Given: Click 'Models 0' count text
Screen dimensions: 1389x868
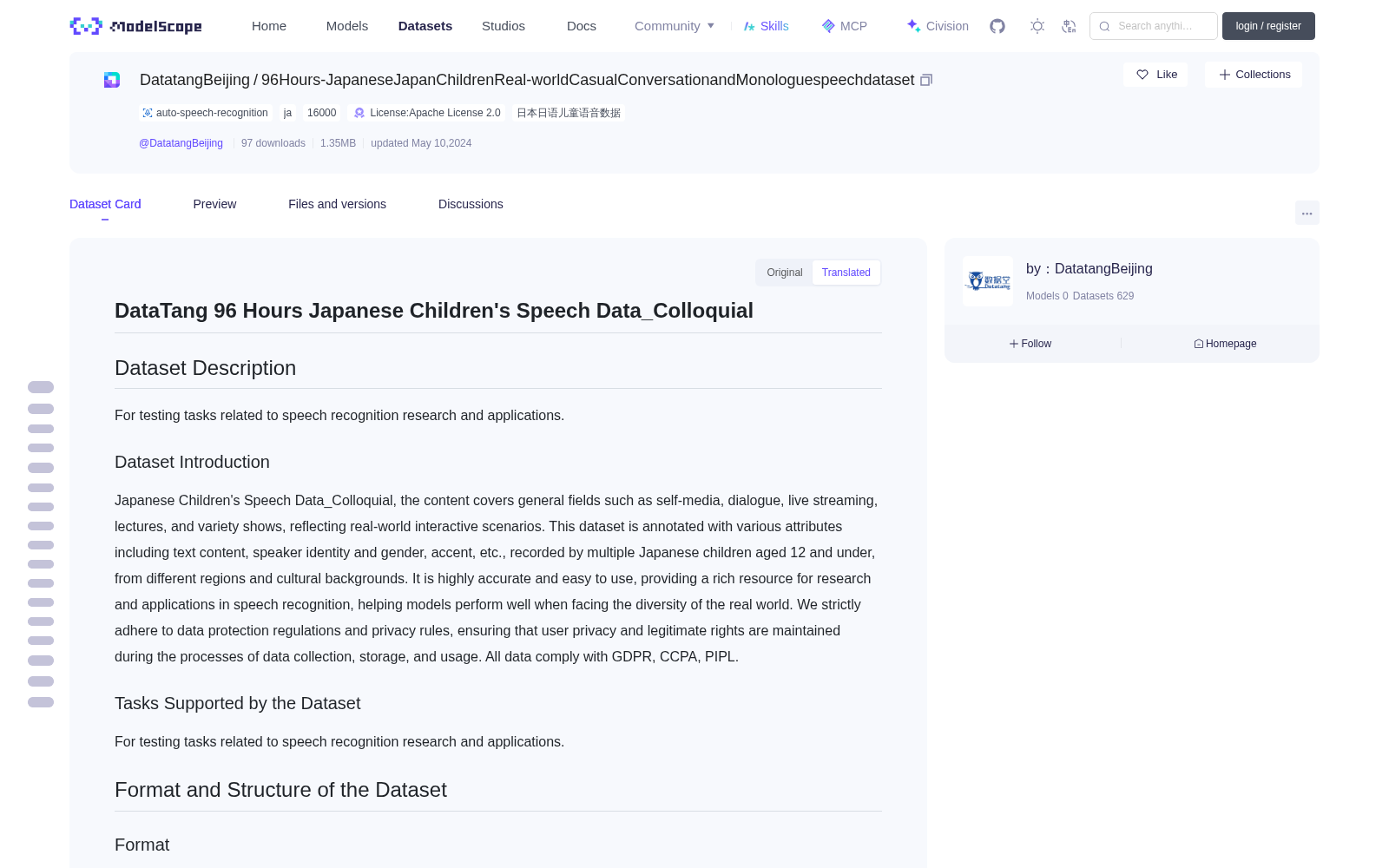Looking at the screenshot, I should pos(1047,296).
